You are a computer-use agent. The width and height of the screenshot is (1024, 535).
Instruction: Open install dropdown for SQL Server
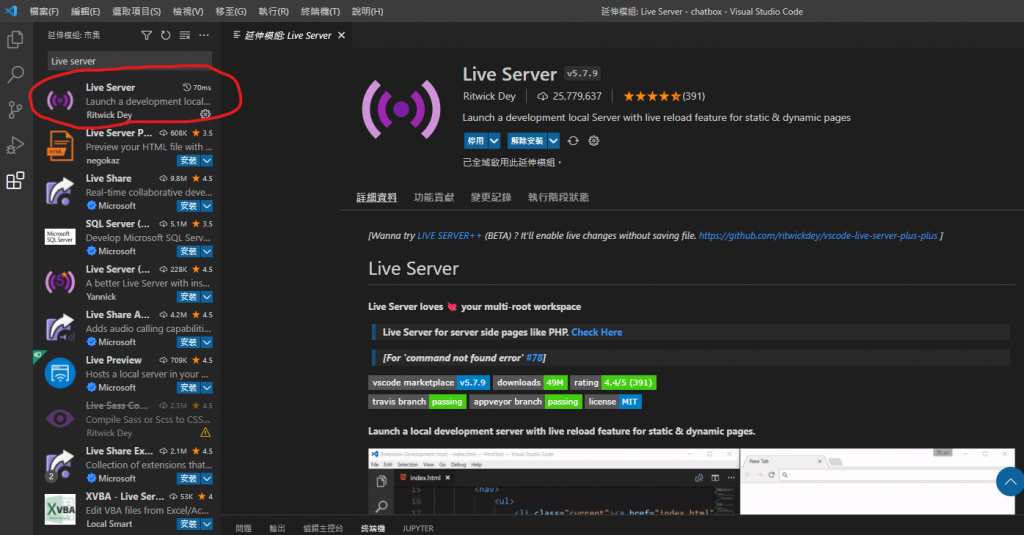pos(207,251)
